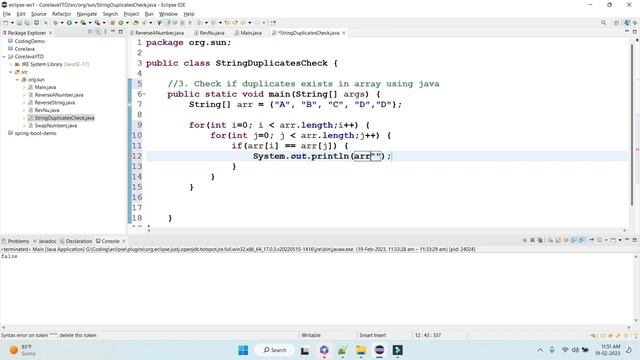
Task: Expand SwapNumbers.java tree node
Action: pyautogui.click(x=24, y=126)
